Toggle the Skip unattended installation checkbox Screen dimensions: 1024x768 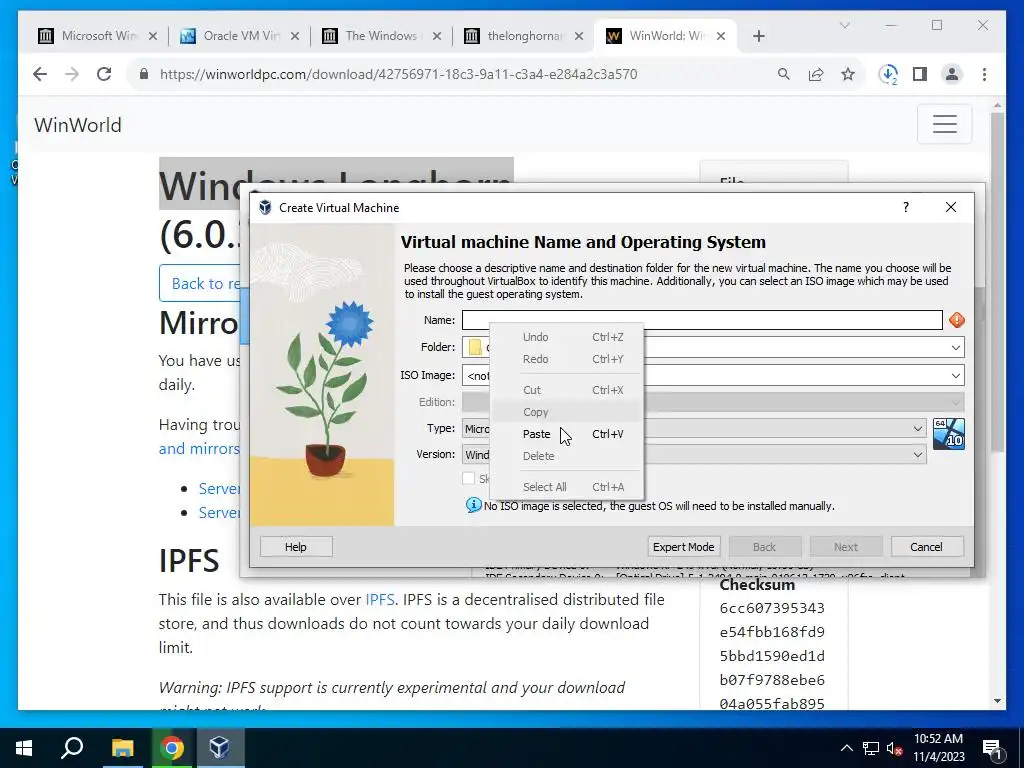tap(468, 478)
